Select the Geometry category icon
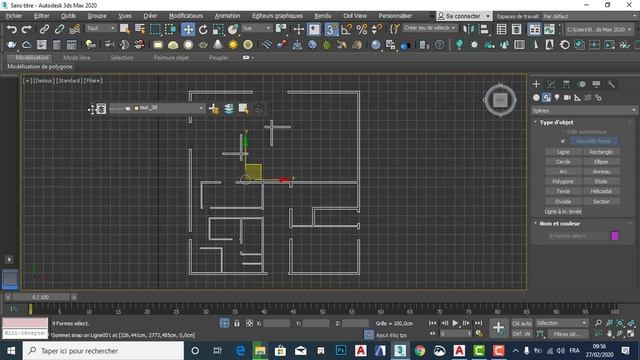The image size is (640, 360). pyautogui.click(x=536, y=97)
